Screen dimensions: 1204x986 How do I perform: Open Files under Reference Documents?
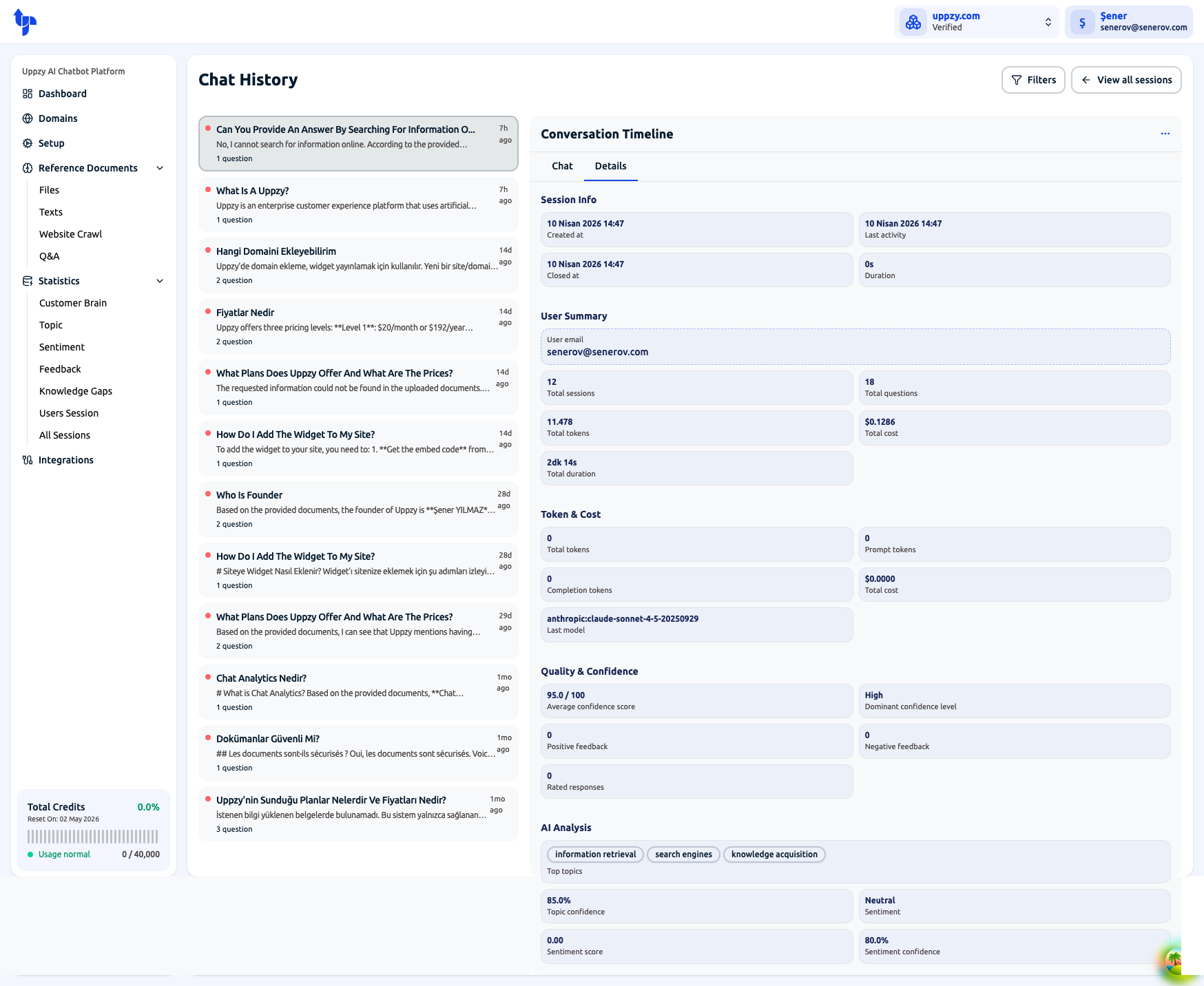pyautogui.click(x=49, y=190)
